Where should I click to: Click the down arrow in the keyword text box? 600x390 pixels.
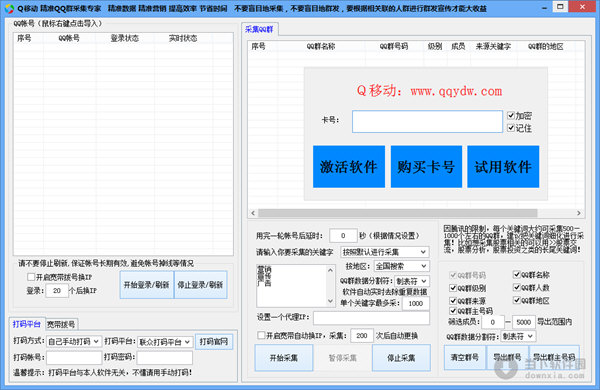click(x=331, y=301)
